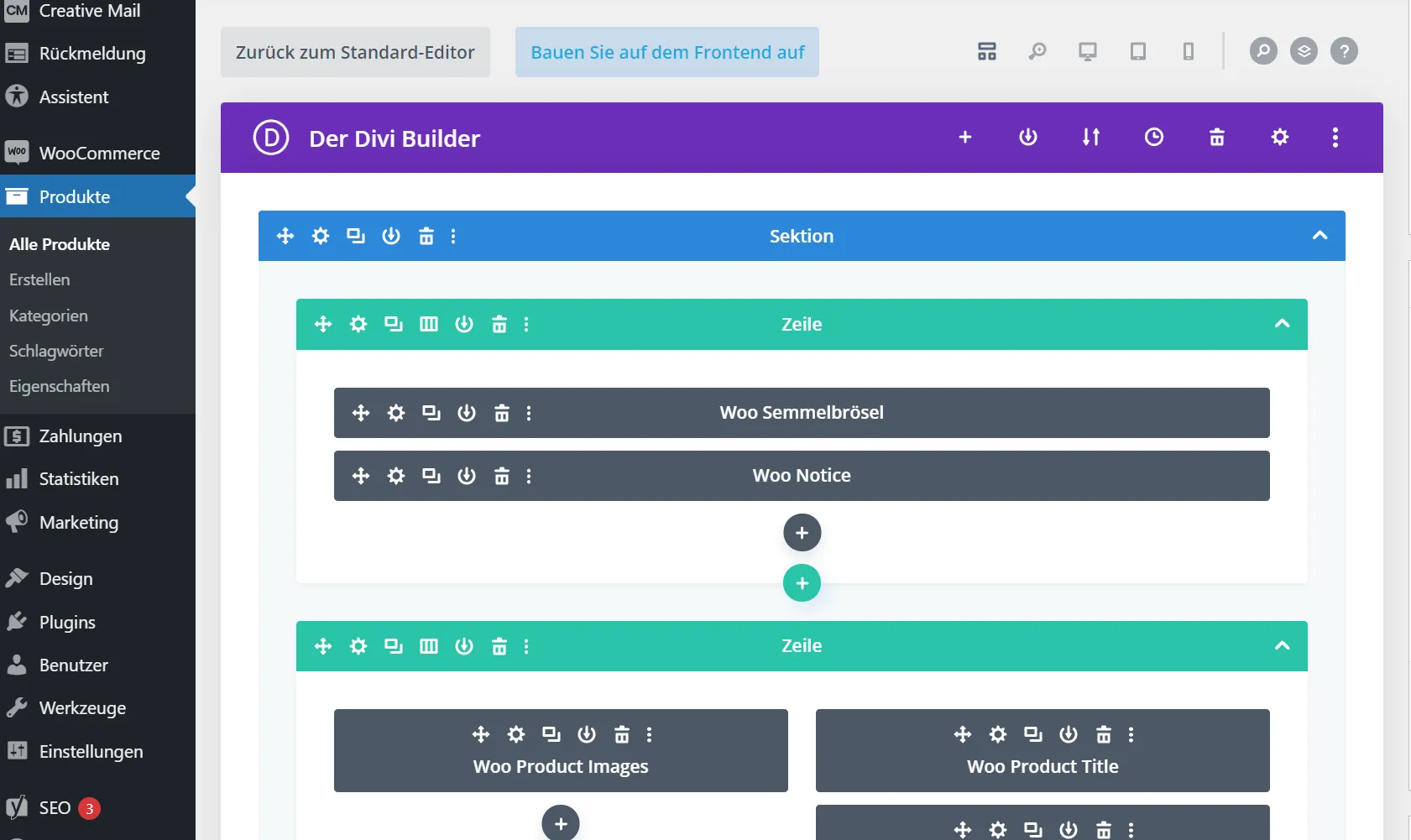This screenshot has height=840, width=1411.
Task: Open the round search button
Action: pyautogui.click(x=1263, y=51)
